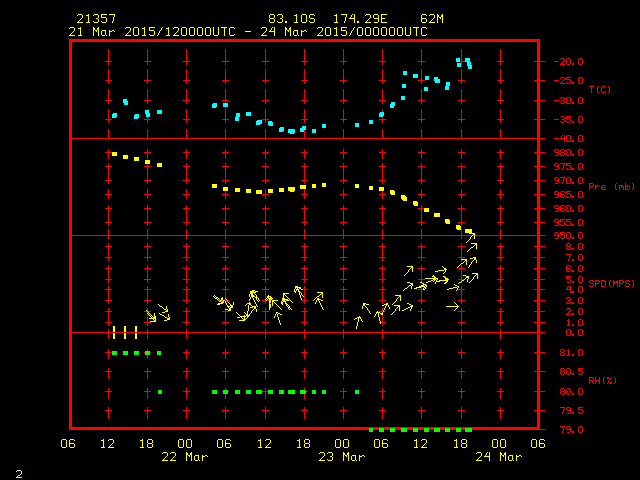640x480 pixels.
Task: Click the T(C) temperature axis label
Action: (600, 89)
